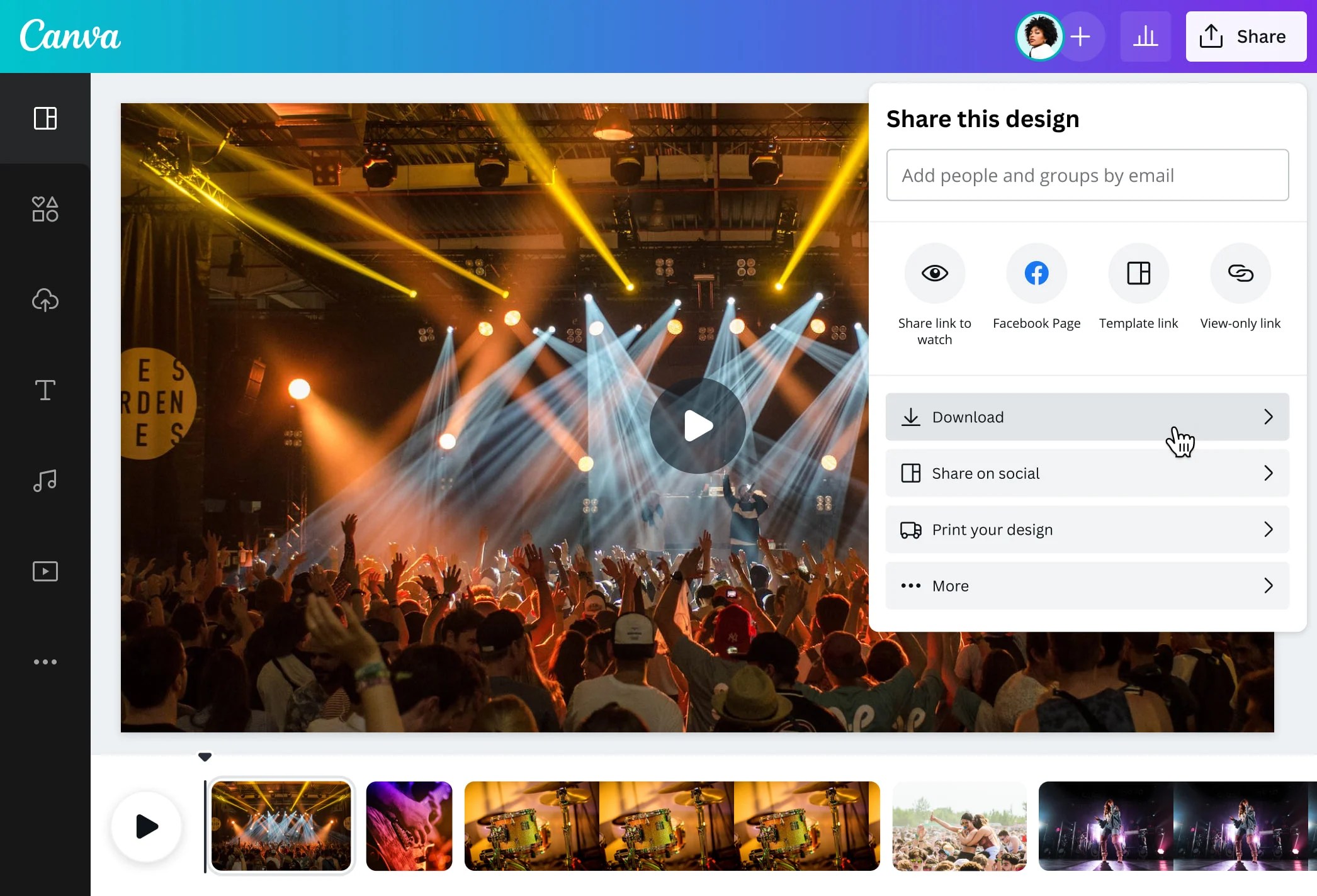Open the Templates panel in the sidebar

tap(45, 118)
